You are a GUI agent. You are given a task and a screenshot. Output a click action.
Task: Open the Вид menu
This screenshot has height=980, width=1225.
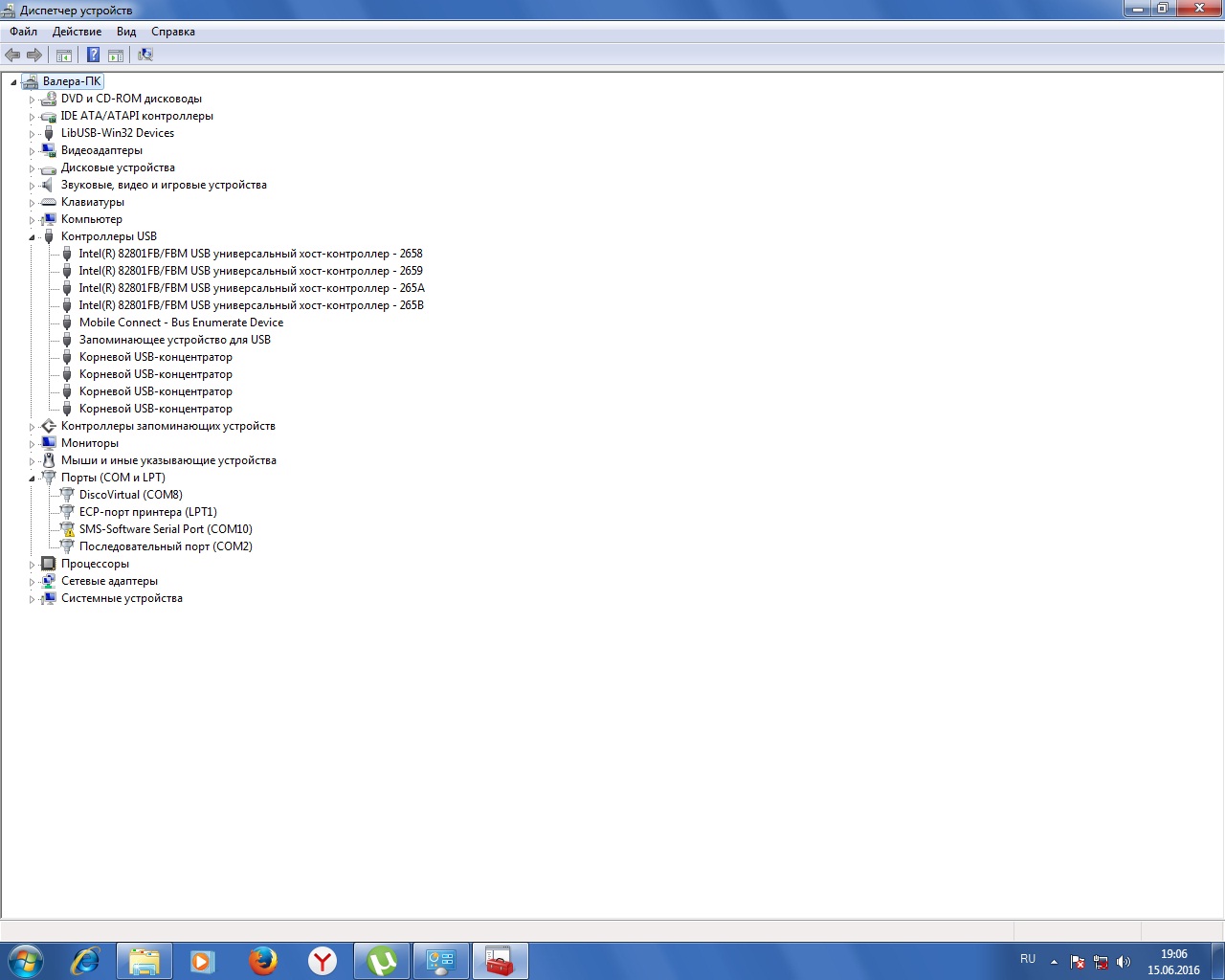tap(126, 32)
